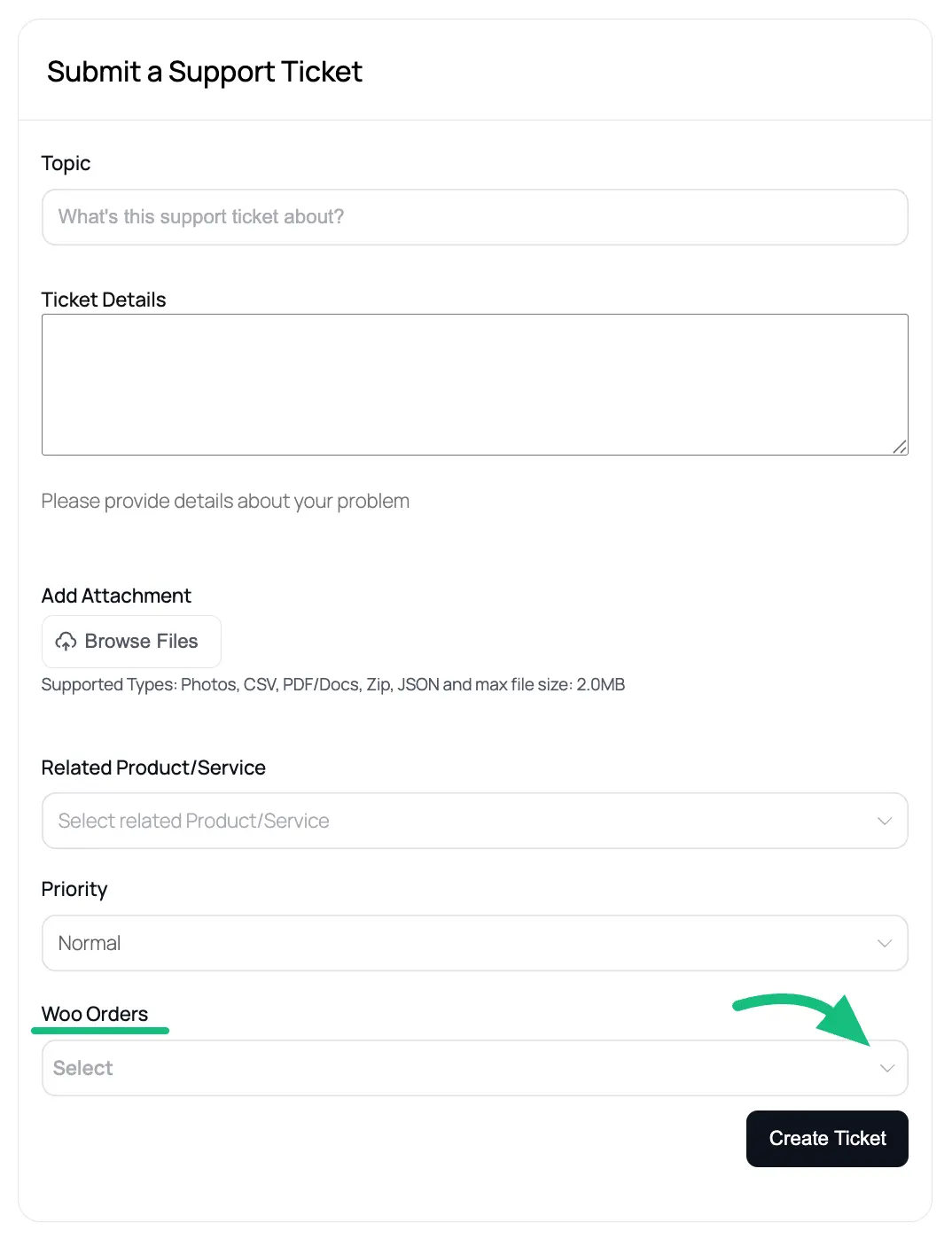Click the Browse Files button
Screen dimensions: 952x1239
pos(130,641)
